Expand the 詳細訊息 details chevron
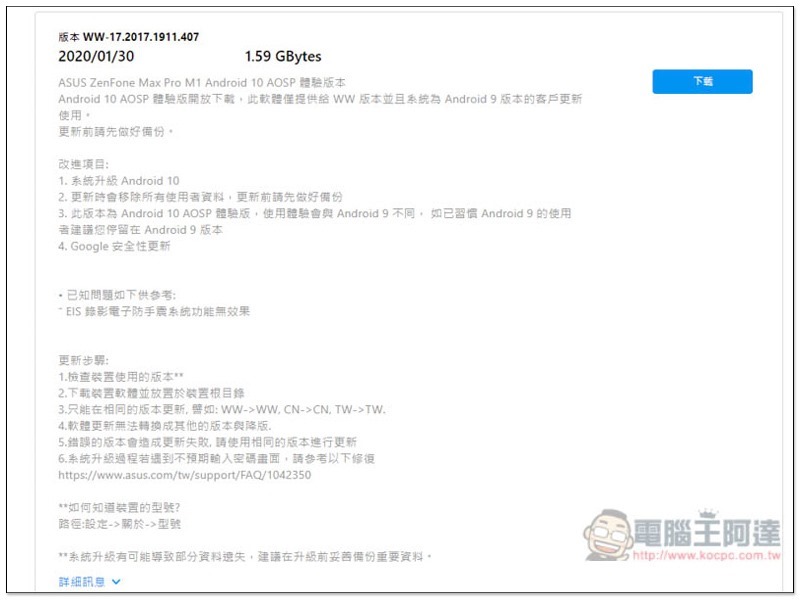The image size is (800, 600). click(x=116, y=582)
